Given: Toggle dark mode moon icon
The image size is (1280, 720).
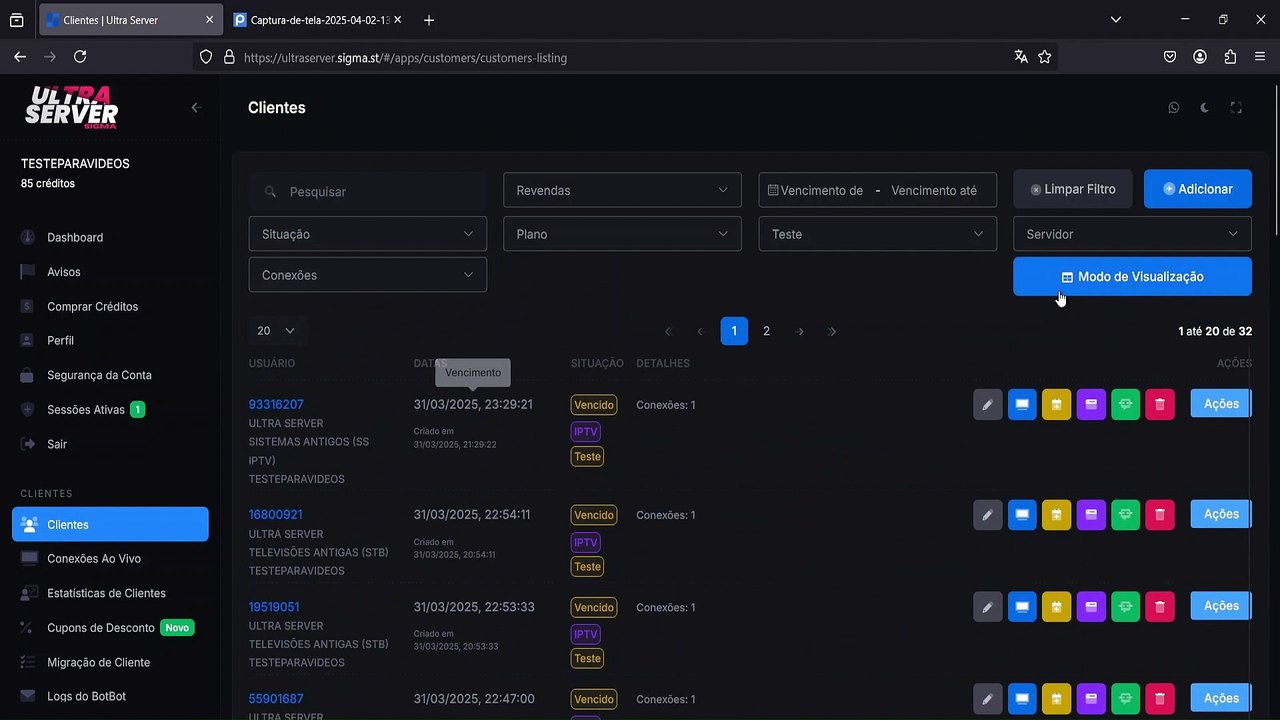Looking at the screenshot, I should click(1205, 108).
